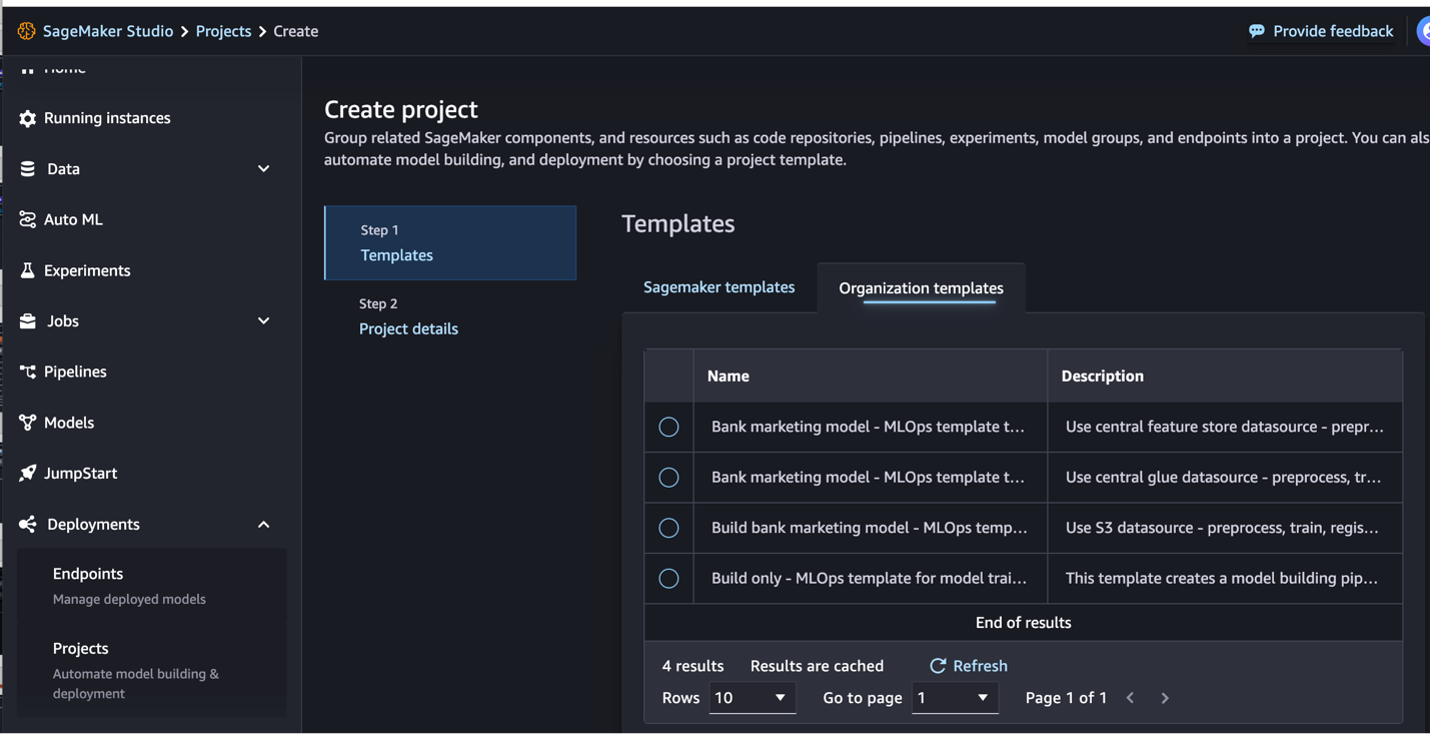The height and width of the screenshot is (736, 1430).
Task: Click the Auto ML icon
Action: pyautogui.click(x=27, y=220)
